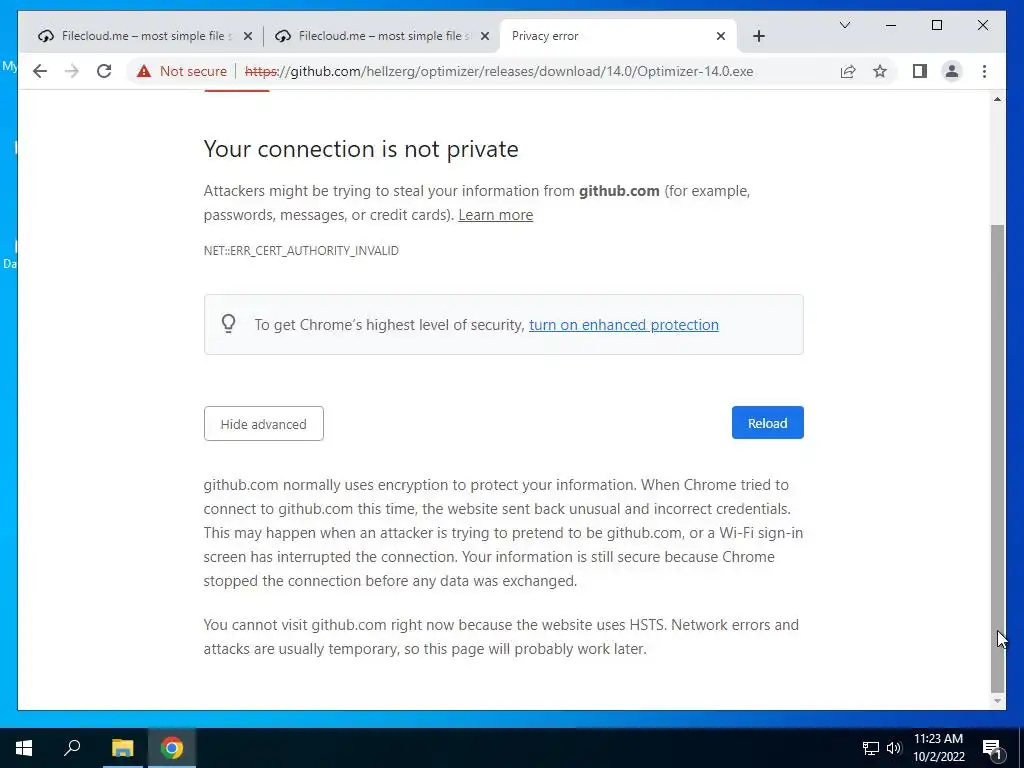The image size is (1024, 768).
Task: Click the blue Reload button
Action: 767,423
